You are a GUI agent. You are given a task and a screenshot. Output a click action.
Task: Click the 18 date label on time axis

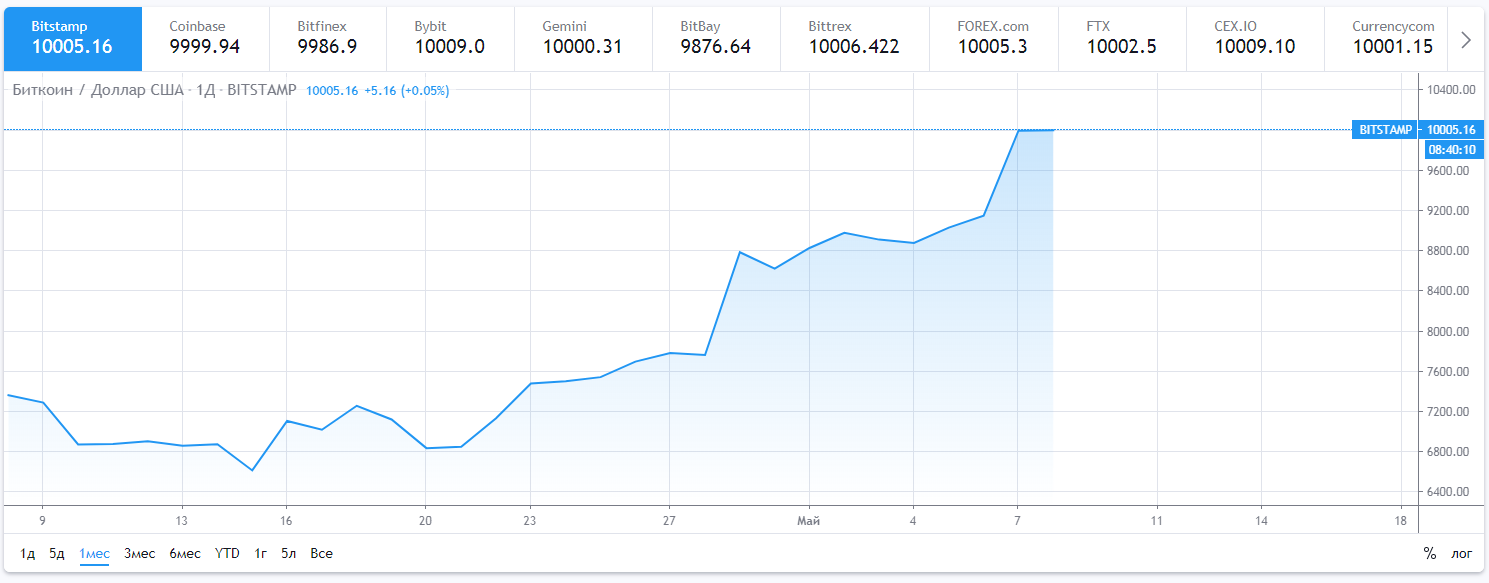[x=1400, y=521]
